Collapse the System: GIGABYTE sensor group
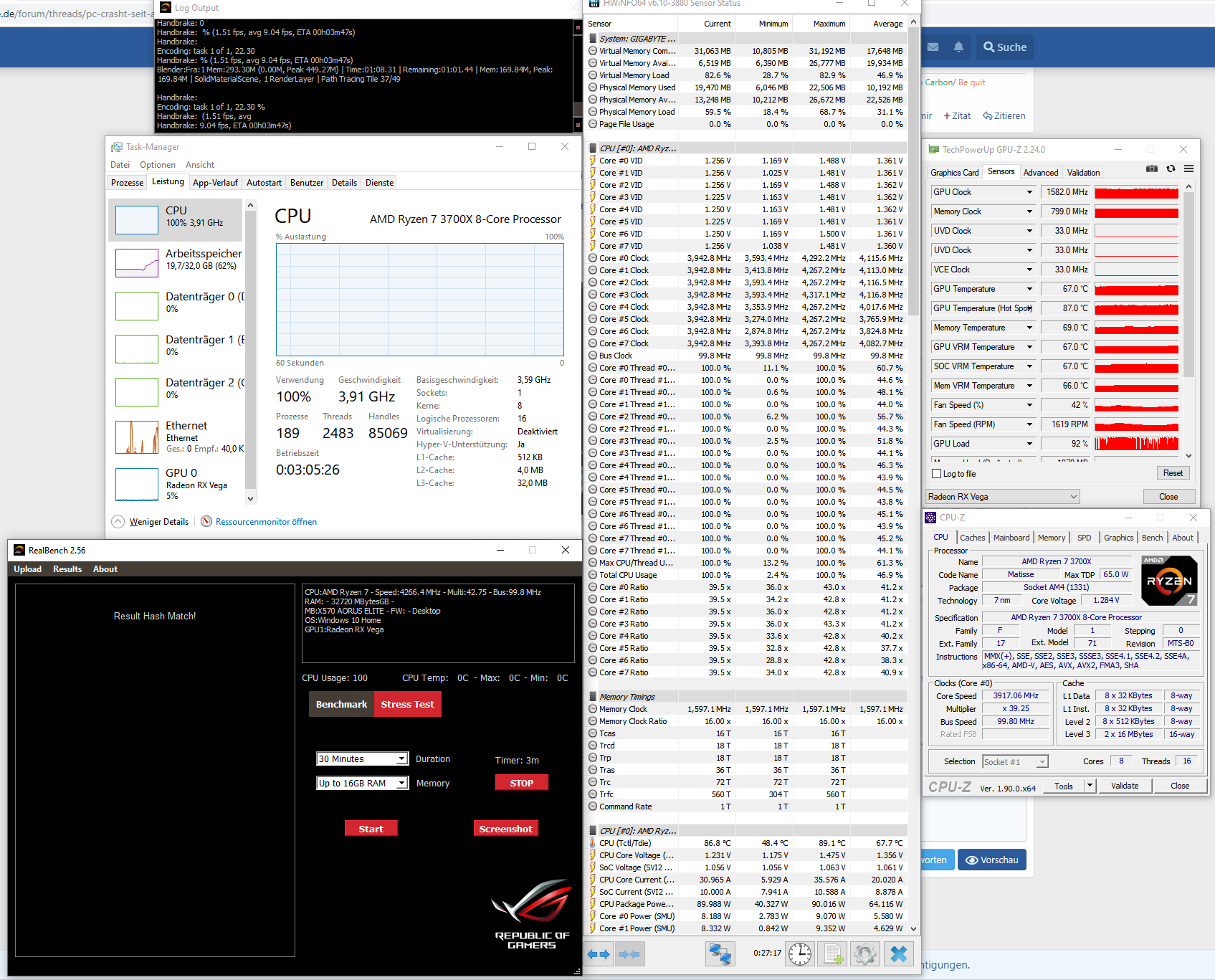The height and width of the screenshot is (980, 1215). [x=593, y=39]
